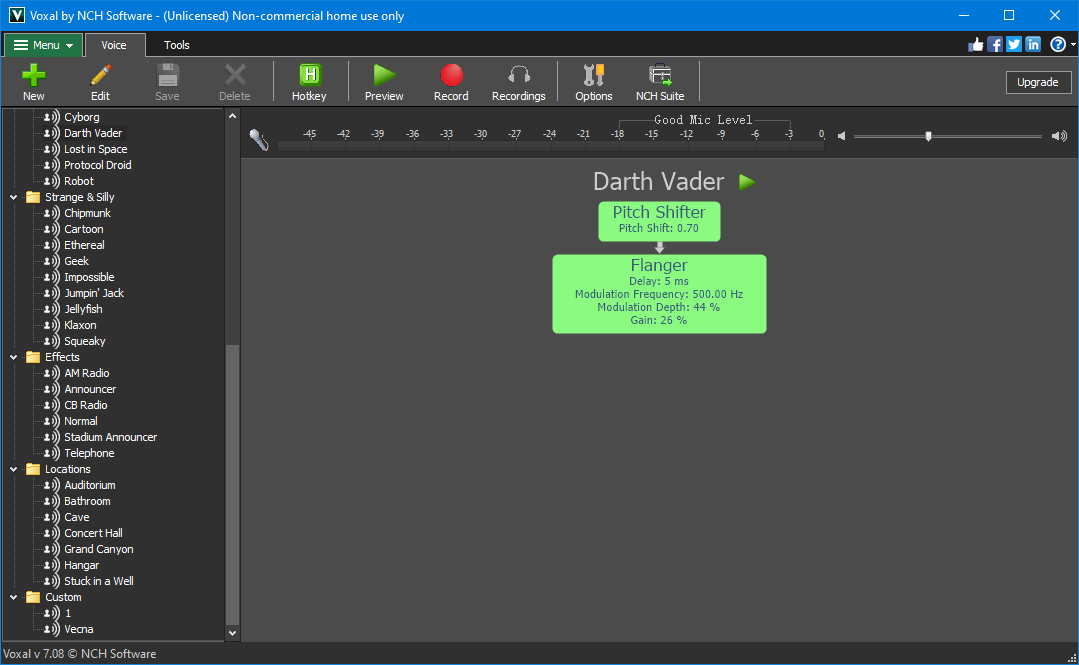Open the Options tools icon

pos(594,74)
